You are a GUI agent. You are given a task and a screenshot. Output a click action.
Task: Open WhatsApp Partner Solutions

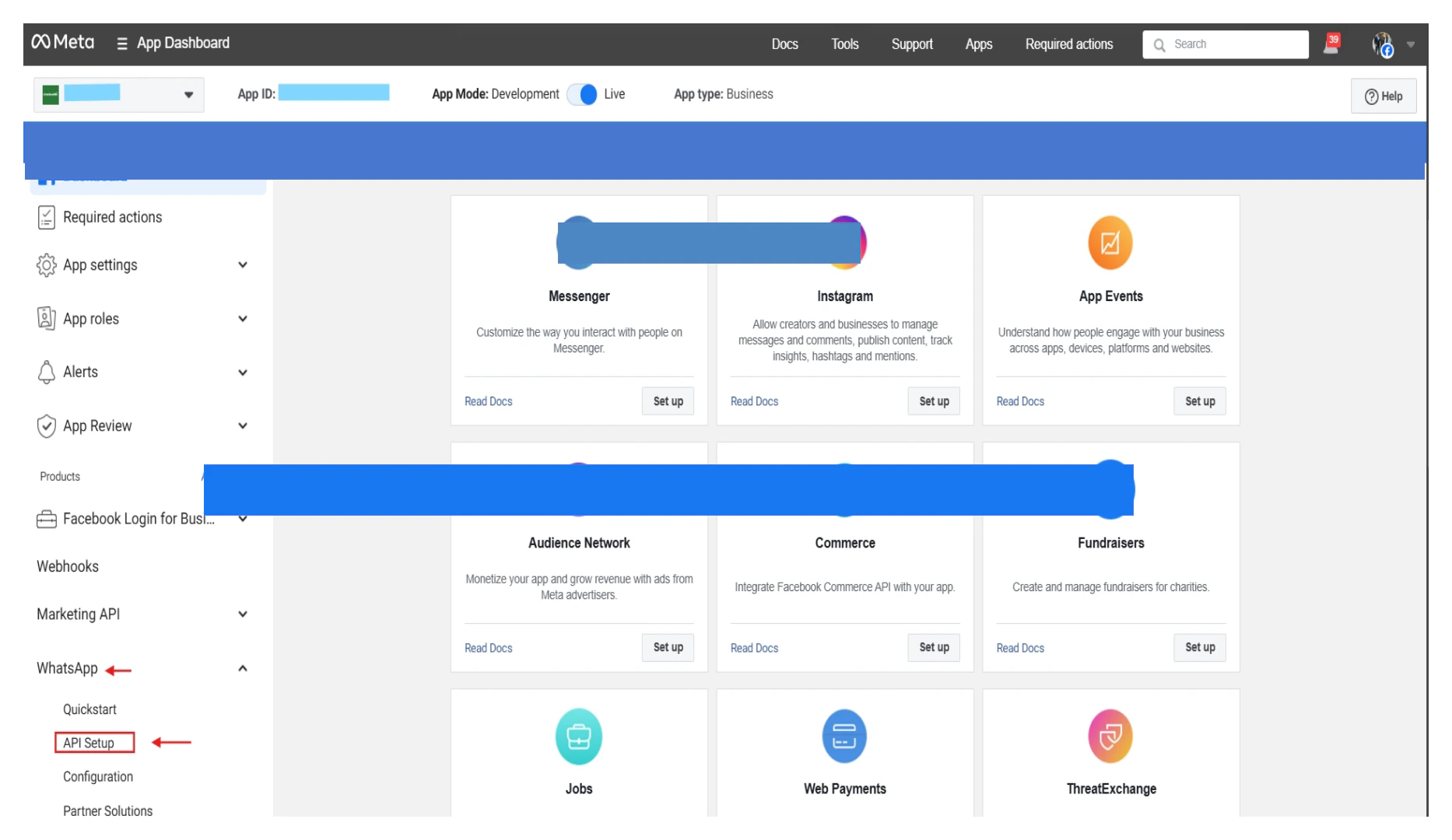coord(108,810)
